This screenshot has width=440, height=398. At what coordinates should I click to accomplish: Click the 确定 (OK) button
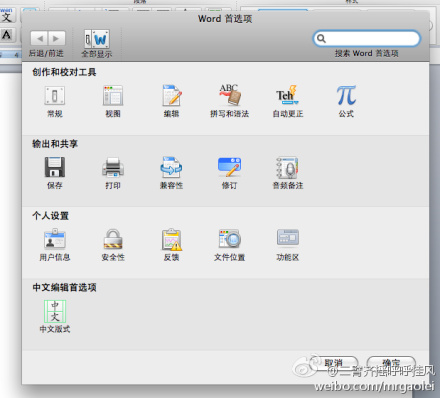point(391,363)
